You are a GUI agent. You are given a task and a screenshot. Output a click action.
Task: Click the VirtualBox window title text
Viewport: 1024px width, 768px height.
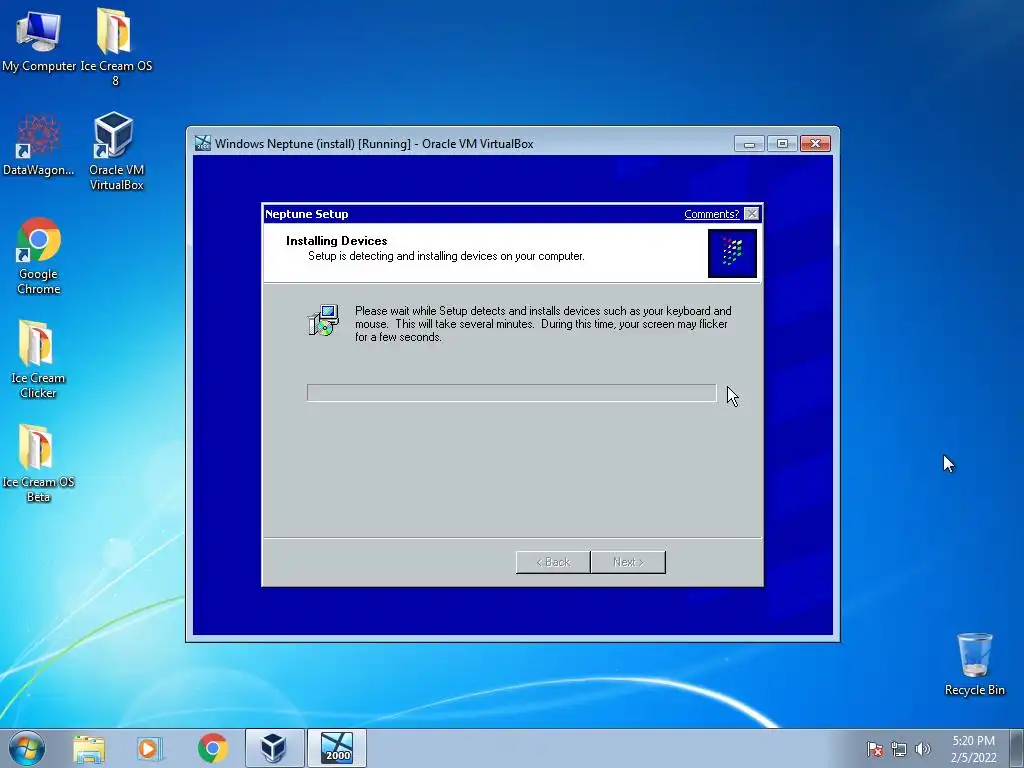374,144
